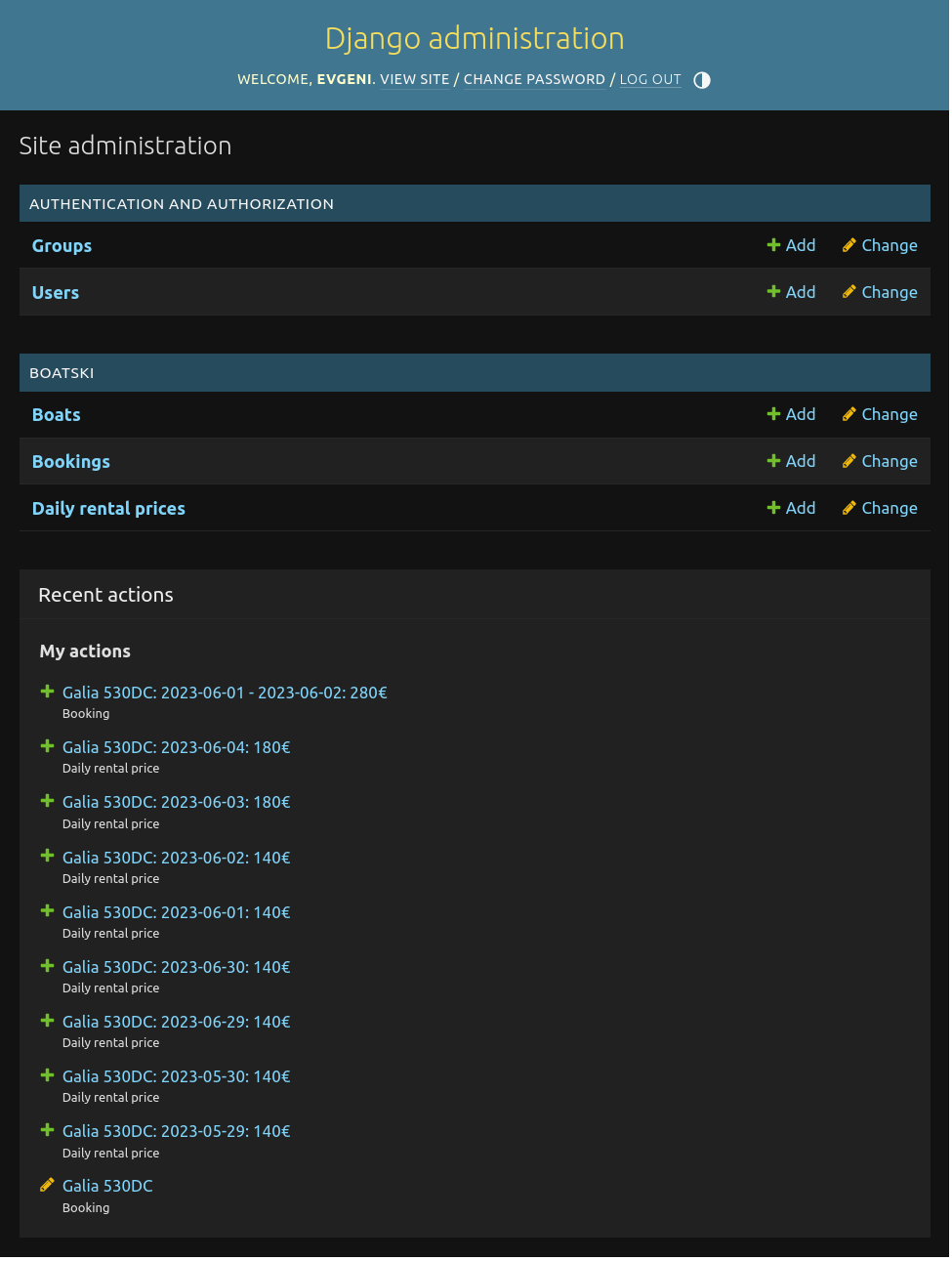The height and width of the screenshot is (1261, 952).
Task: Open booking 2023-06-01 - 2023-06-02: 280€
Action: pos(225,693)
